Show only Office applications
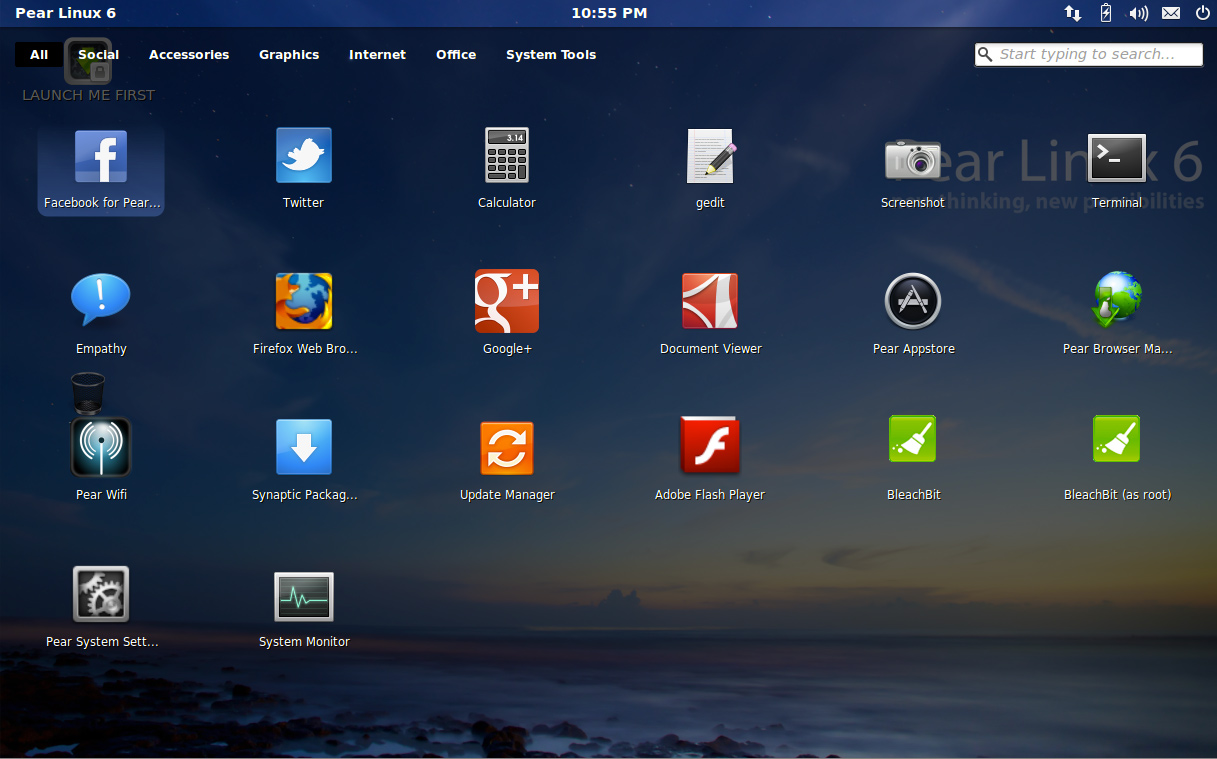The width and height of the screenshot is (1217, 759). click(x=455, y=54)
